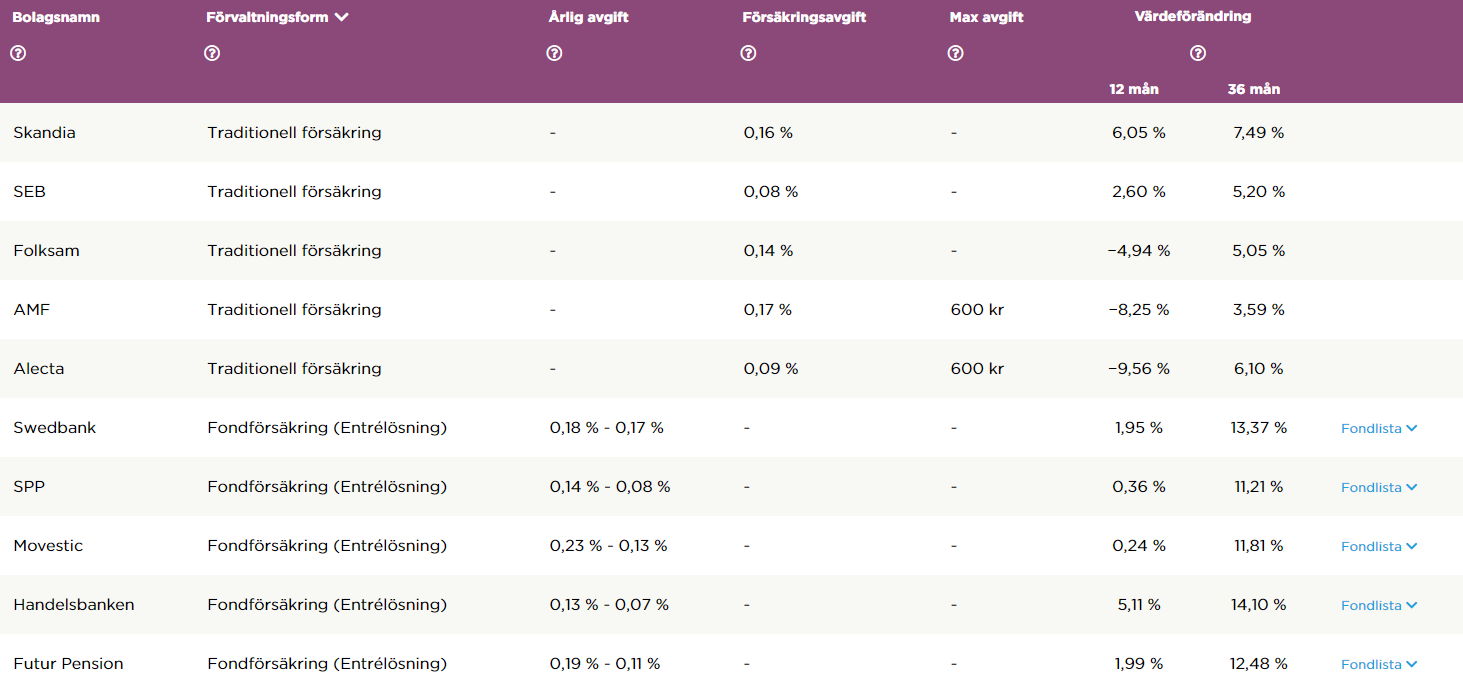Click the Bolagsnamn column header
1463x690 pixels.
(56, 17)
